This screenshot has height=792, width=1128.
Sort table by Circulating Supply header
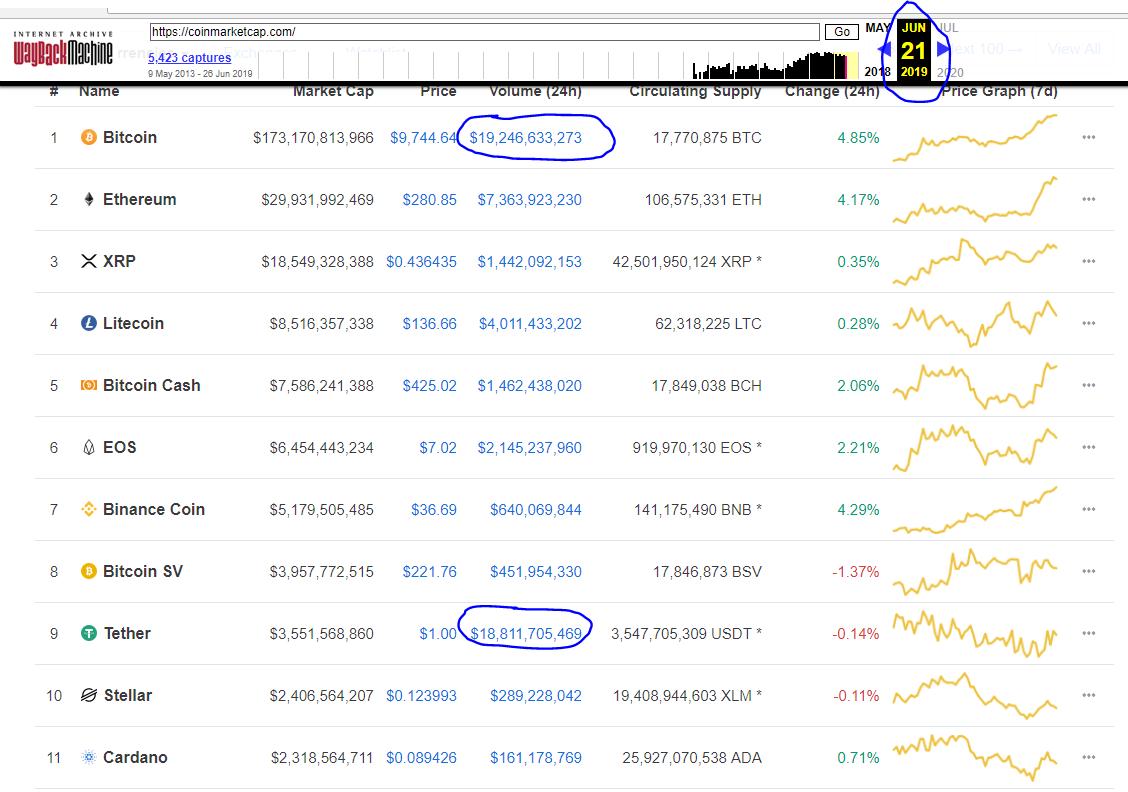click(x=695, y=91)
